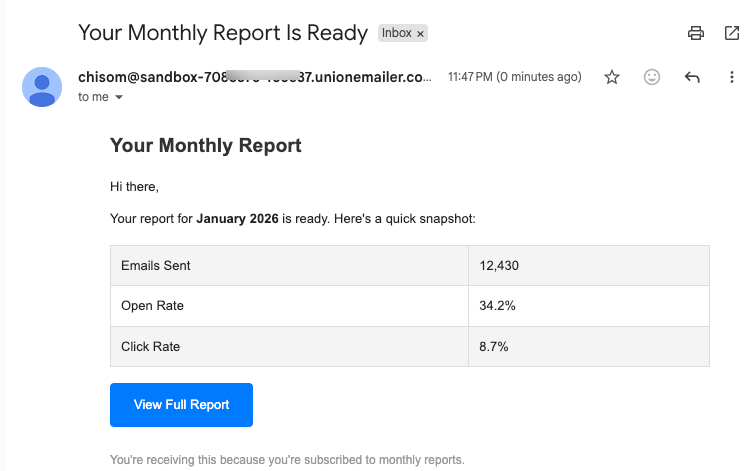Click the Open Rate value 34.2%
Image resolution: width=756 pixels, height=471 pixels.
497,306
